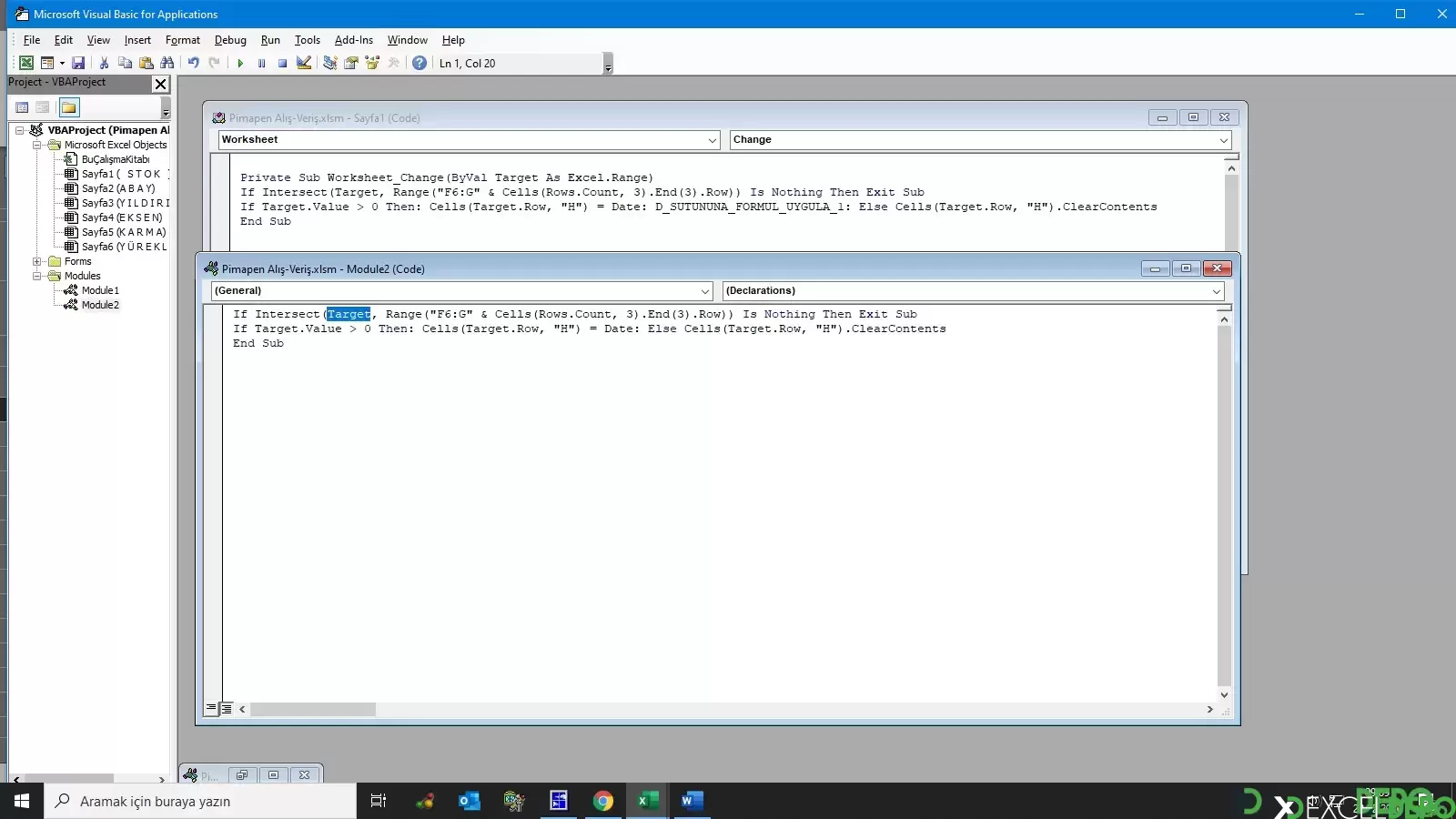This screenshot has height=819, width=1456.
Task: Open Properties Window toolbar icon
Action: coord(351,63)
